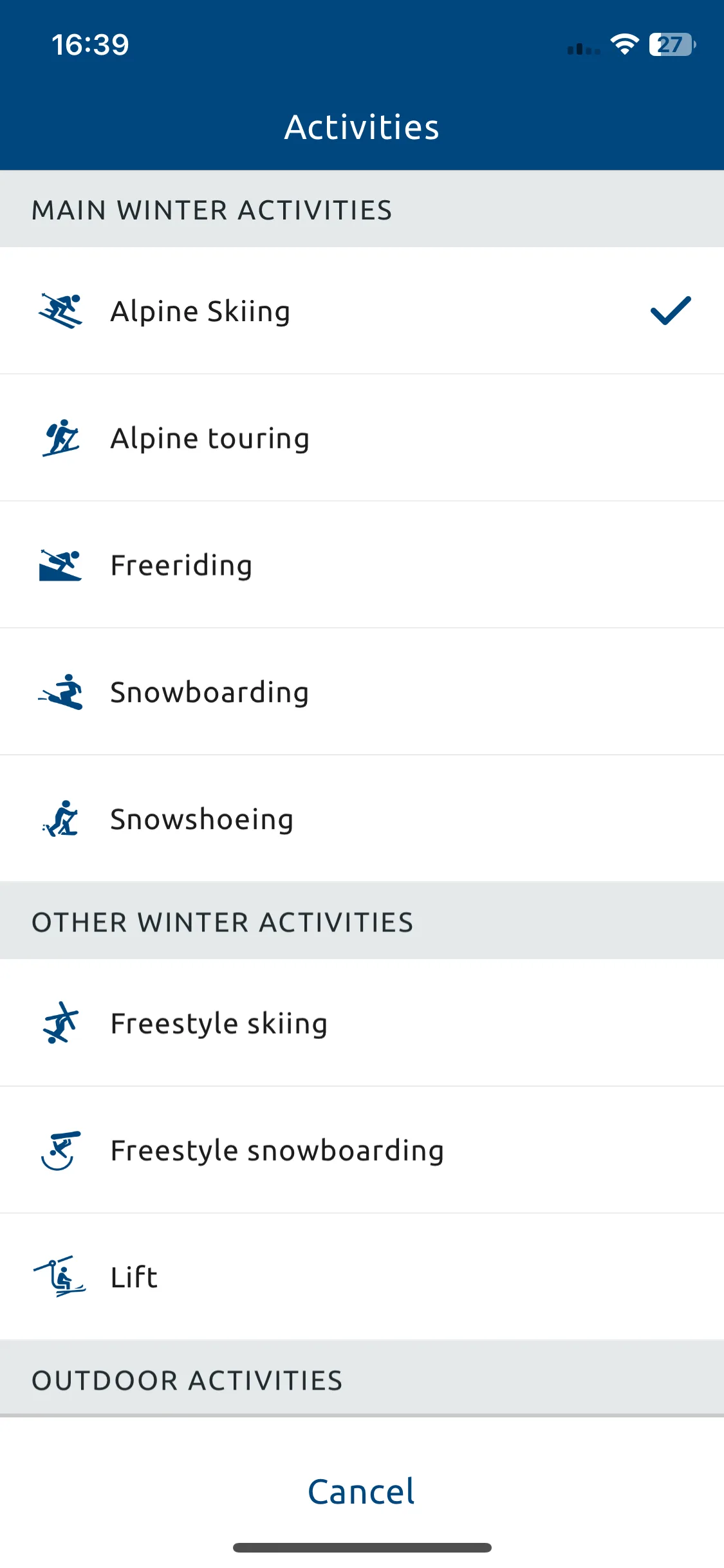Screen dimensions: 724x1568
Task: Tap the Lift chairlift icon
Action: [59, 1276]
